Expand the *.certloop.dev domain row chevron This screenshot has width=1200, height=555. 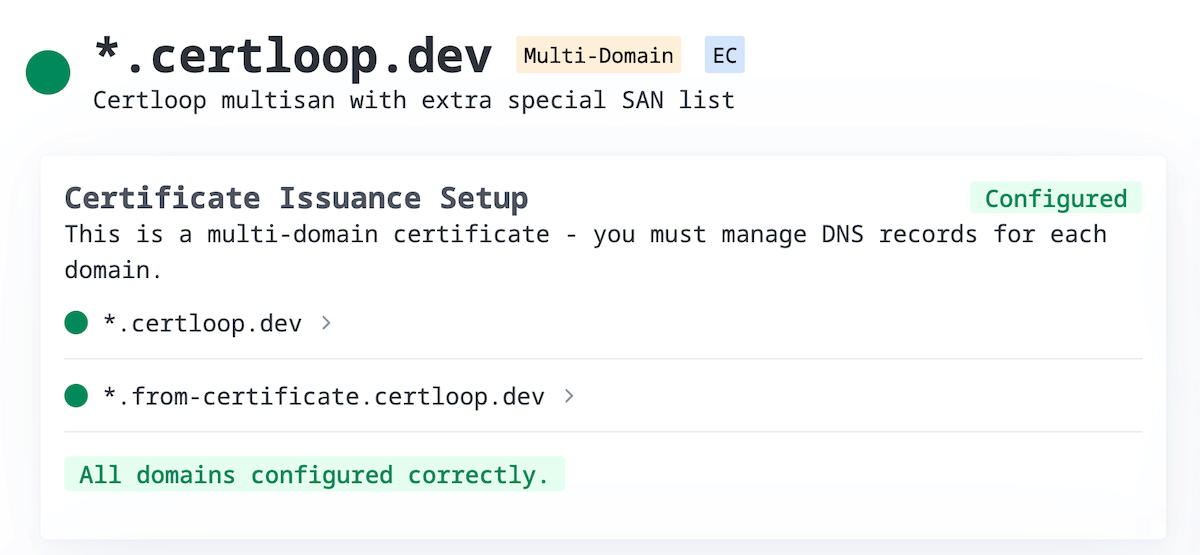pos(326,323)
